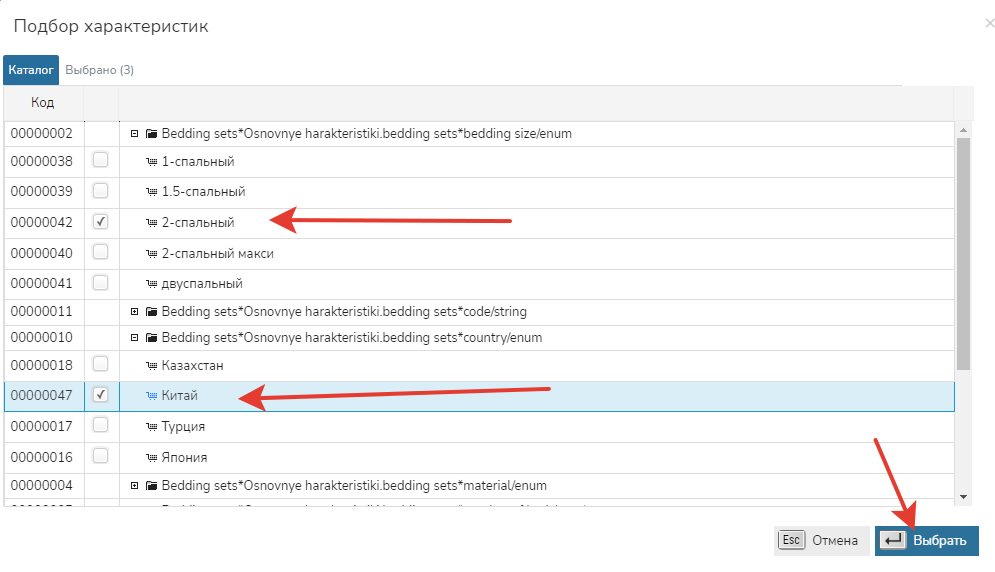This screenshot has width=995, height=572.
Task: Enable the 1.5-спальный checkbox
Action: (100, 190)
